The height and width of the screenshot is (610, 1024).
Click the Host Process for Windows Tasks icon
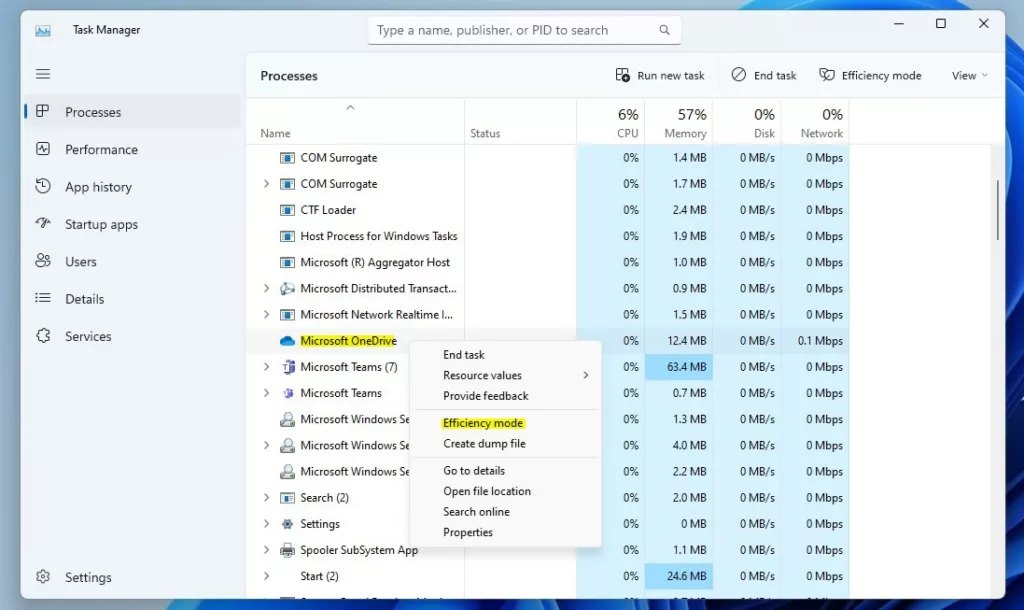(287, 236)
